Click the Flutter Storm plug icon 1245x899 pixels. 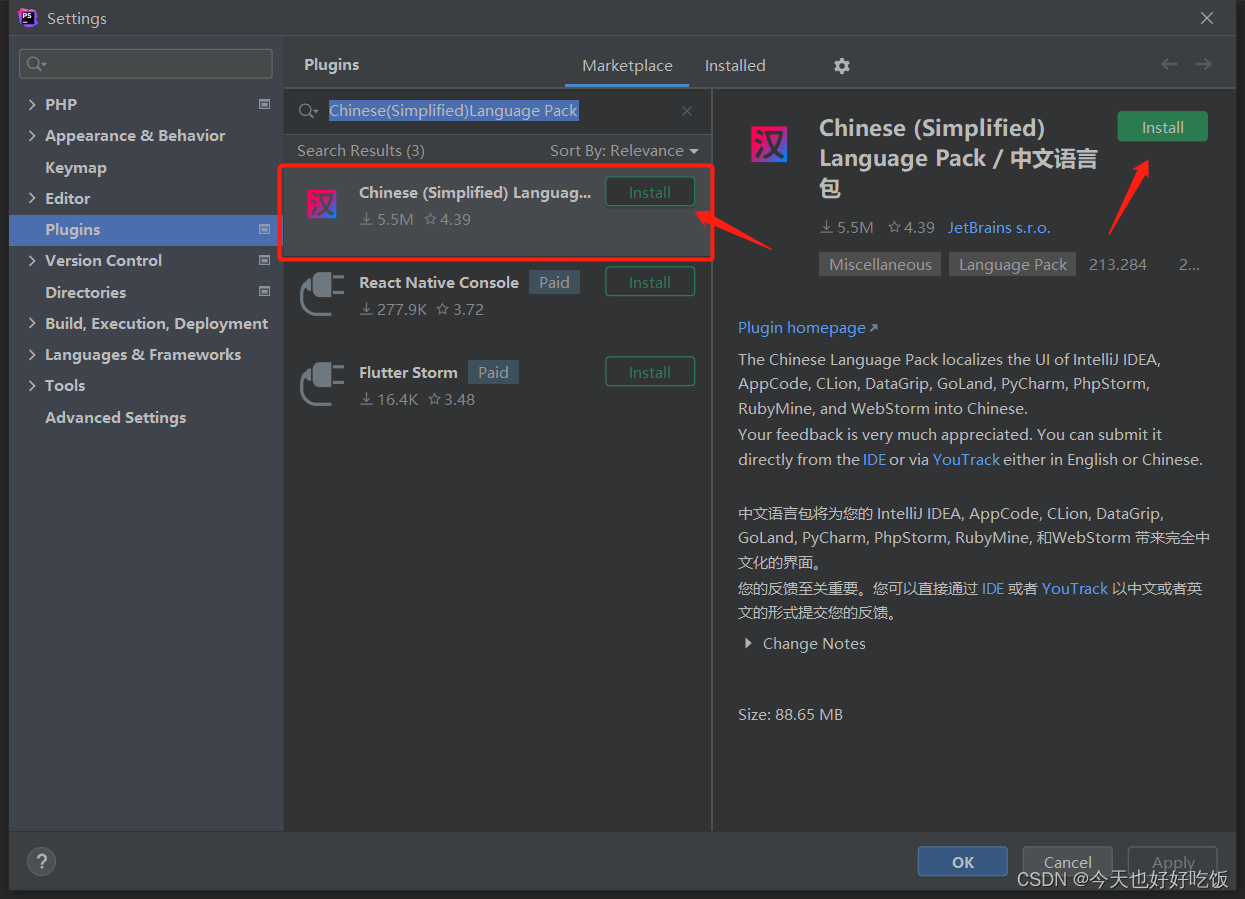(x=322, y=384)
